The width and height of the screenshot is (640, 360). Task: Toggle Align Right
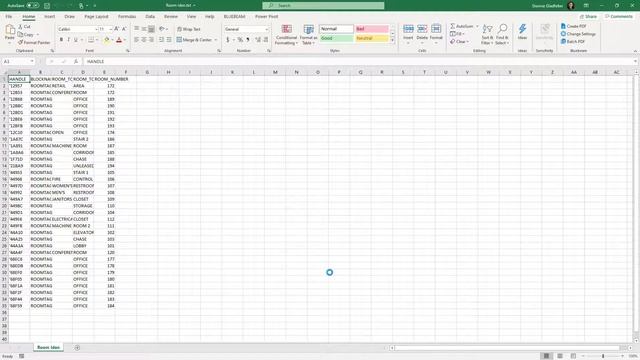click(151, 40)
